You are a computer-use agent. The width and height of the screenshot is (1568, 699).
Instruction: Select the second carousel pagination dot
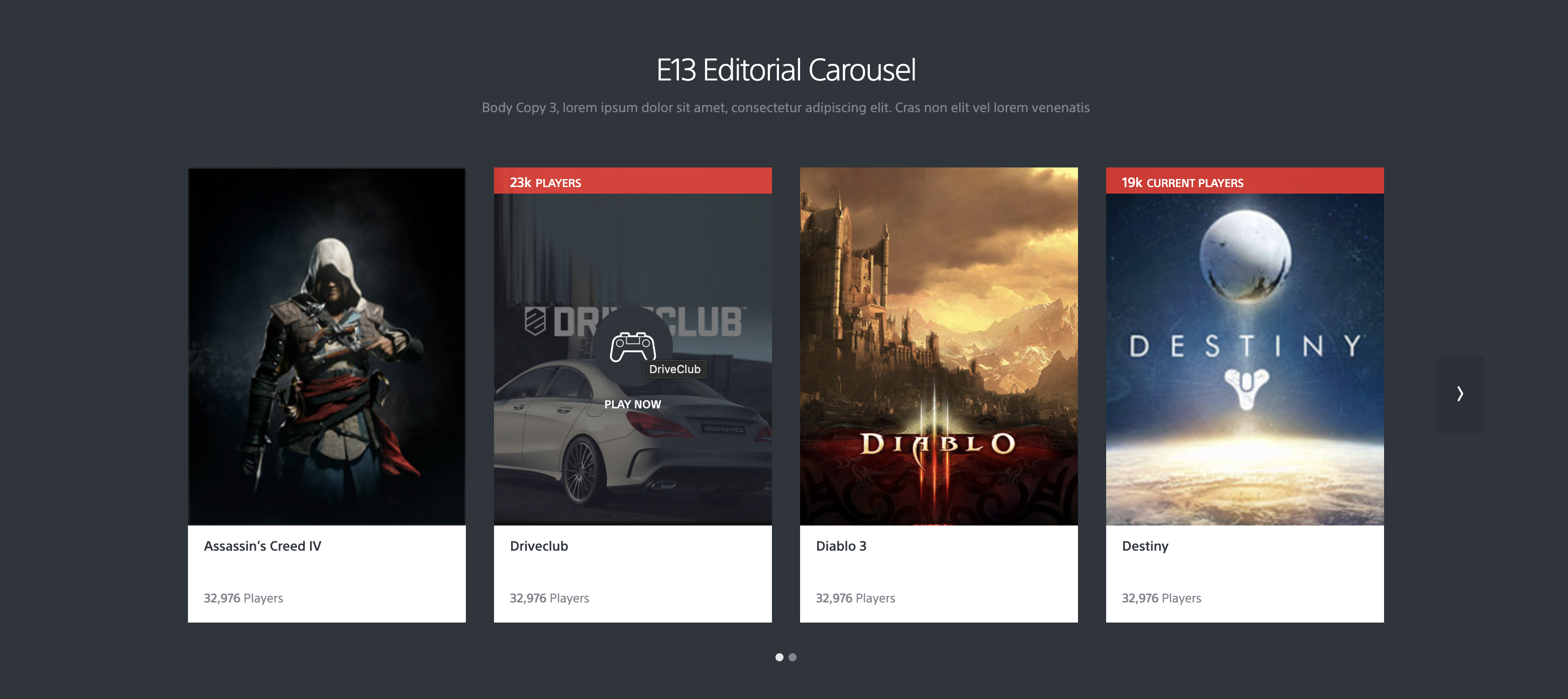[x=792, y=657]
